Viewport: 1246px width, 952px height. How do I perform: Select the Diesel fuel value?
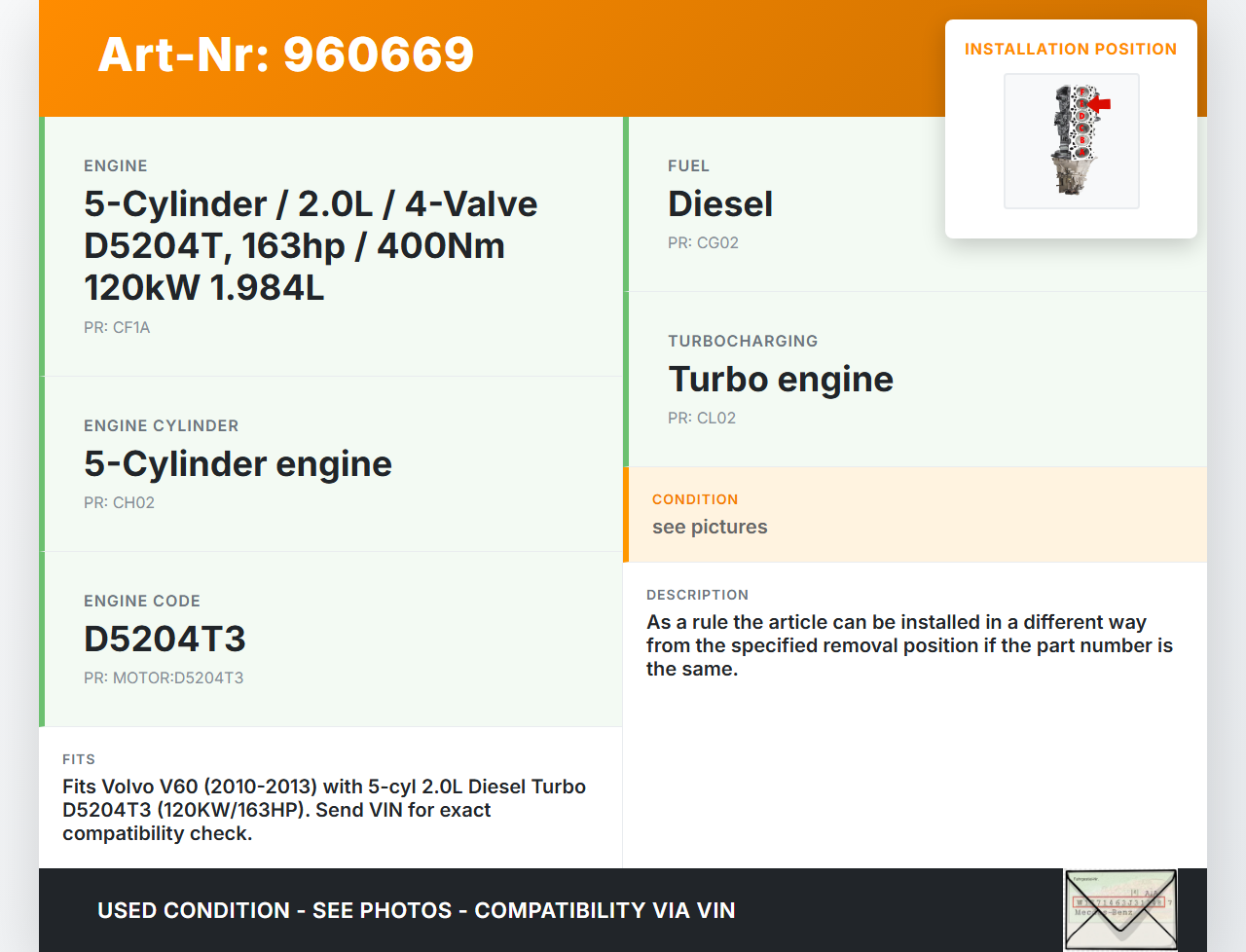click(x=720, y=204)
